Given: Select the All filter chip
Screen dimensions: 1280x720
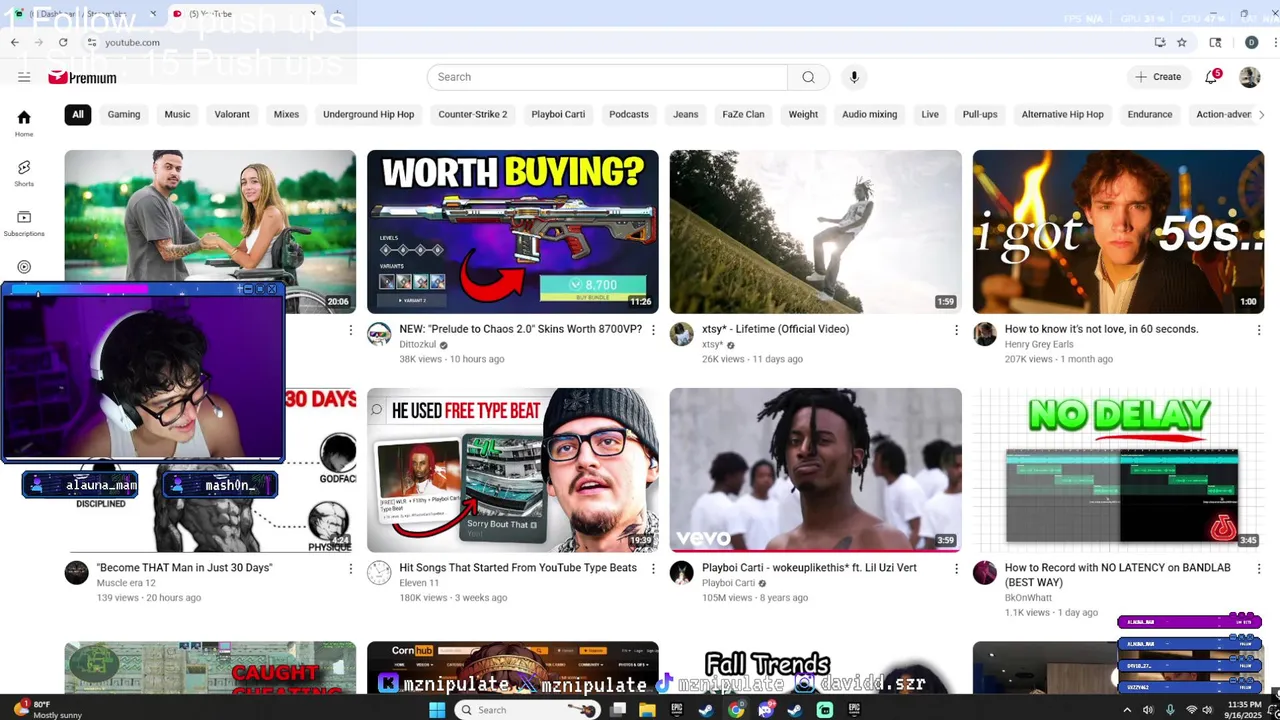Looking at the screenshot, I should (x=77, y=114).
